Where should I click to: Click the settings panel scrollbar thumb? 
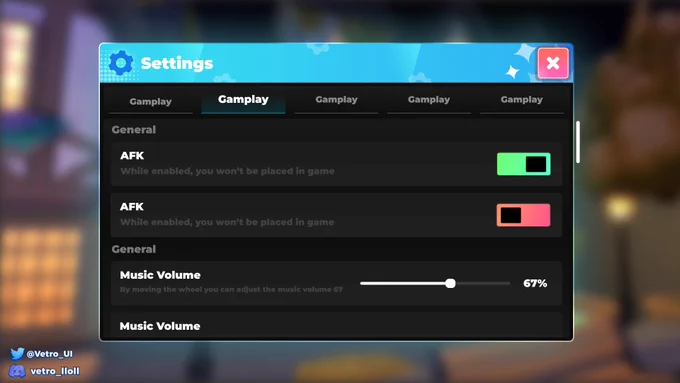click(x=578, y=142)
